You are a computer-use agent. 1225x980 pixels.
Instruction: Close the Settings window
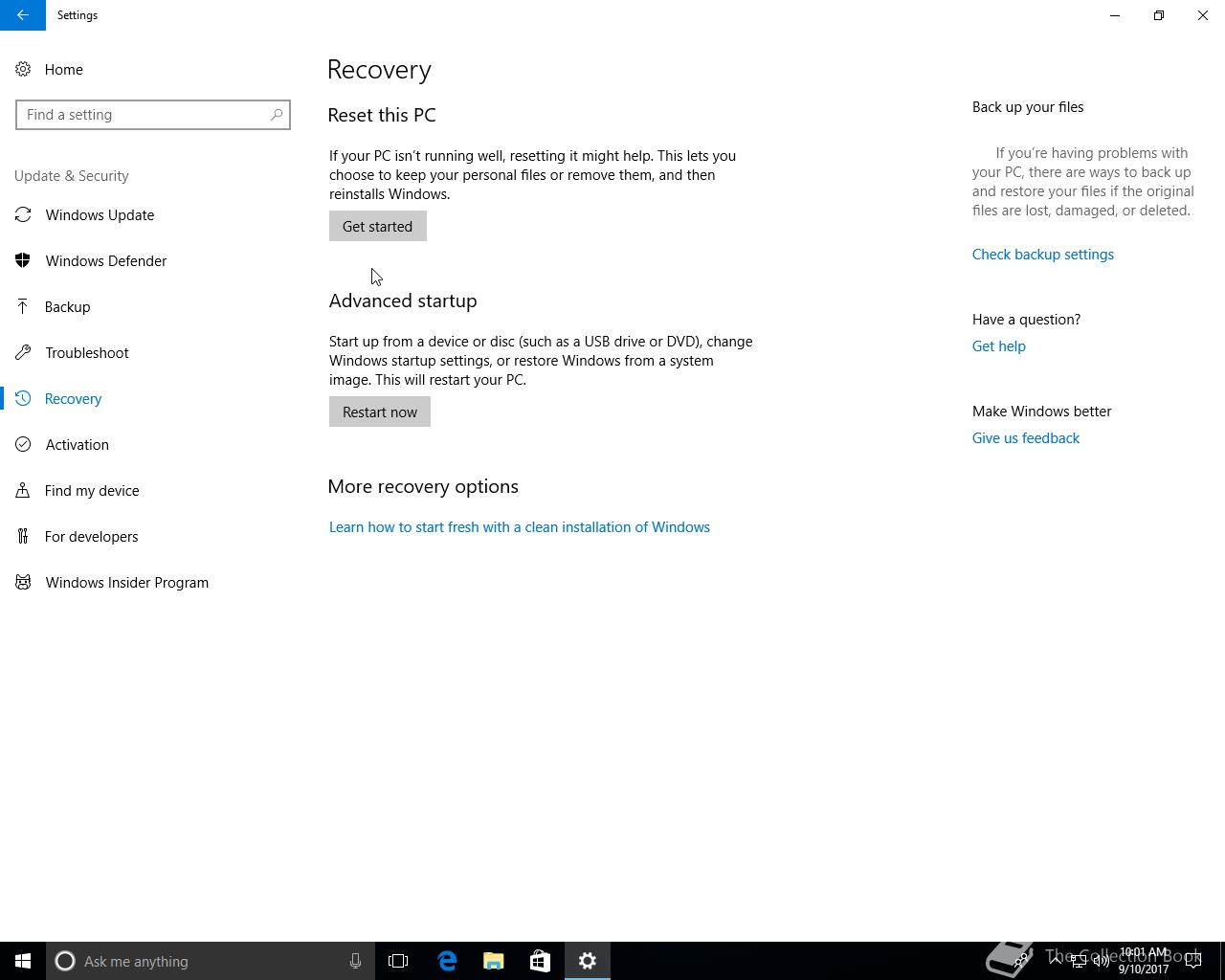point(1203,15)
